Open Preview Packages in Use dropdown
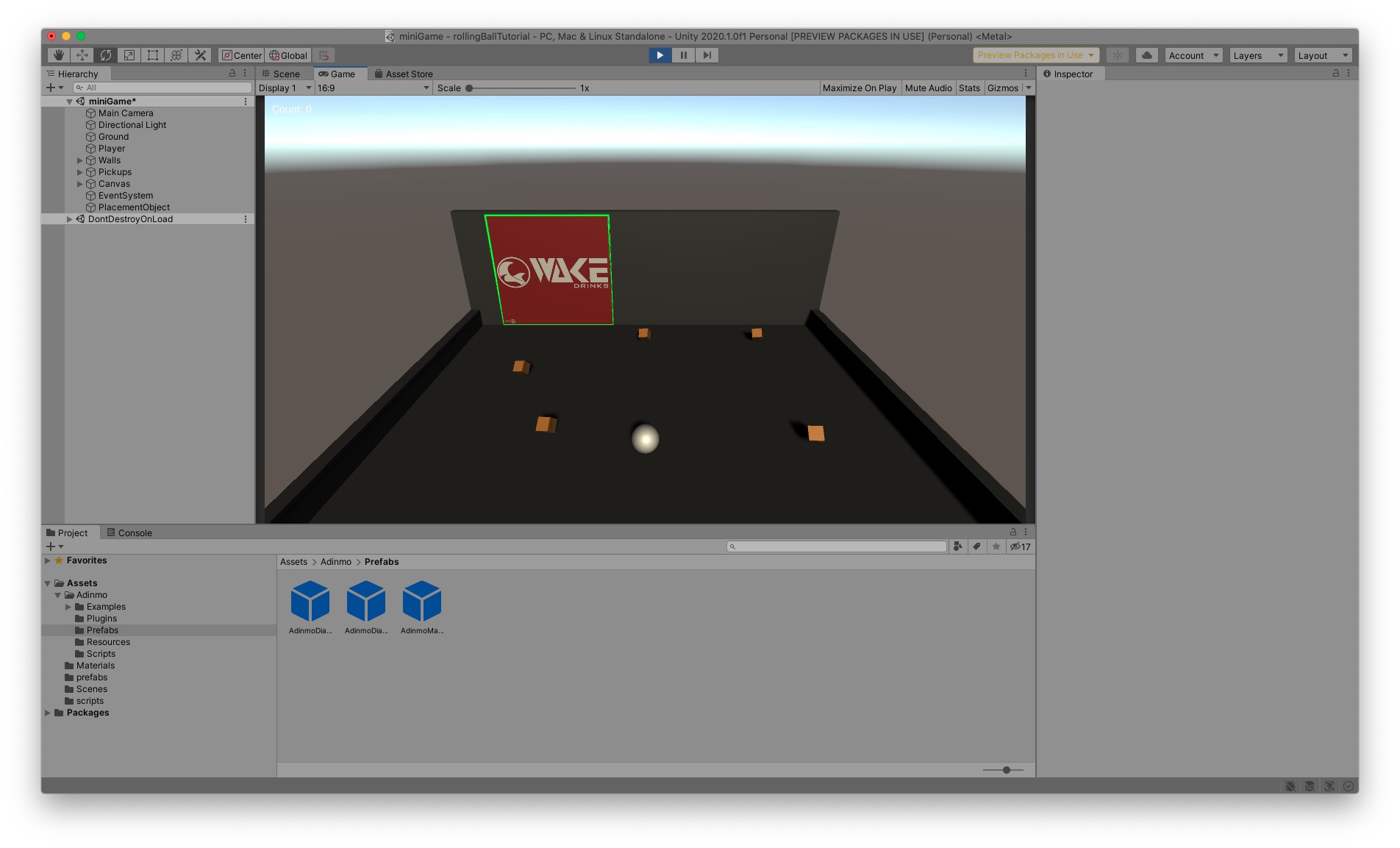The width and height of the screenshot is (1400, 848). click(x=1036, y=55)
